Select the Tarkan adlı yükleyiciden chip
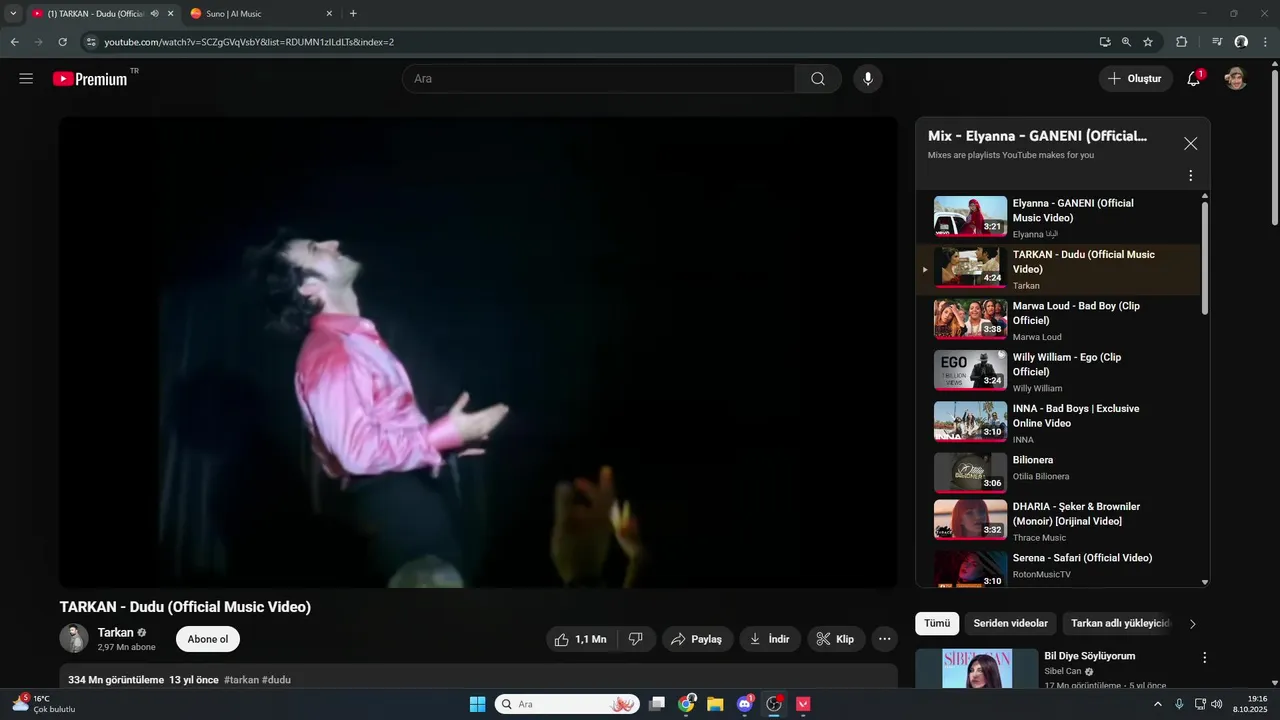 coord(1120,623)
